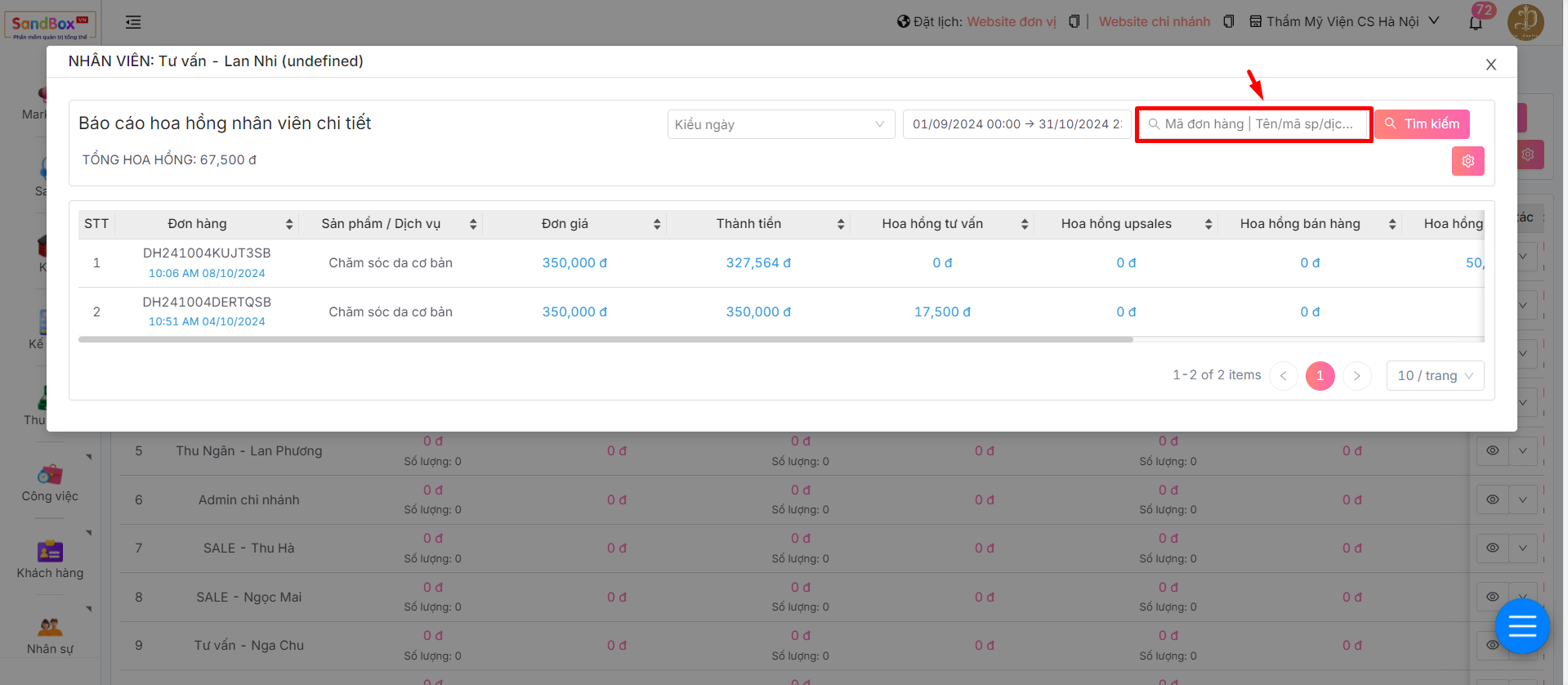Open the 10 / trang page size dropdown
1568x685 pixels.
(1435, 376)
